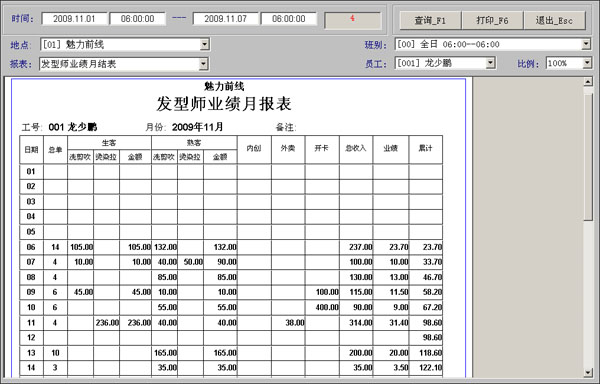Expand the 地点 location dropdown arrow
600x384 pixels.
(x=205, y=44)
